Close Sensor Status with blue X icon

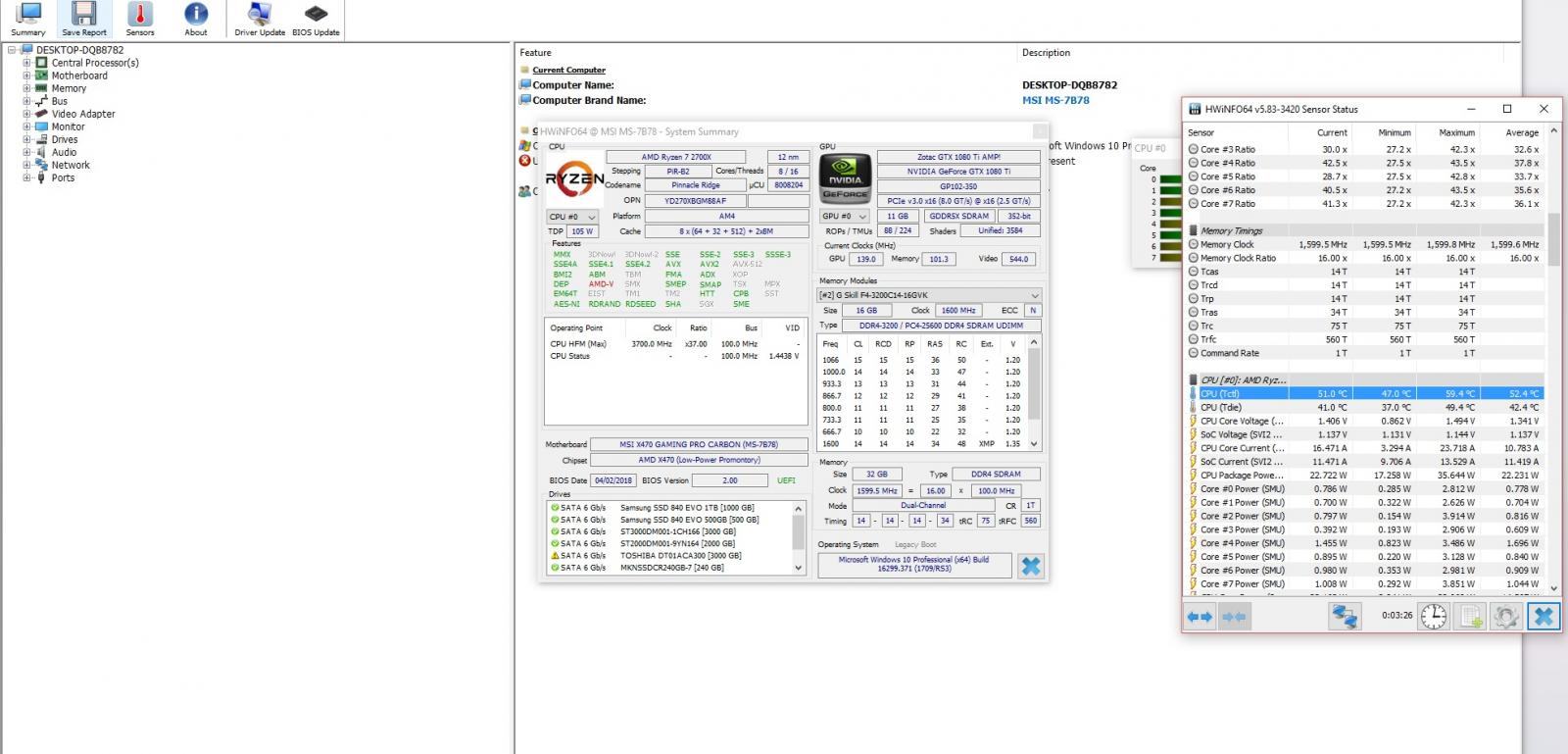click(x=1543, y=616)
